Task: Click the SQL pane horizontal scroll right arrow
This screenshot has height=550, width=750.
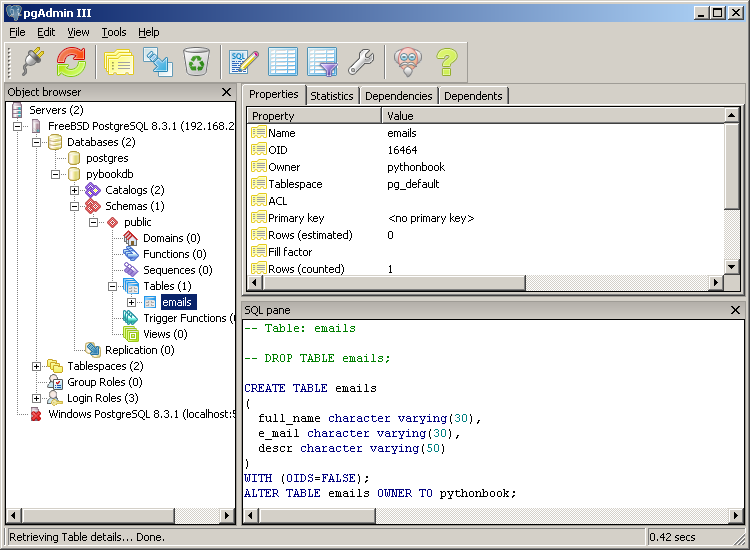Action: (x=736, y=516)
